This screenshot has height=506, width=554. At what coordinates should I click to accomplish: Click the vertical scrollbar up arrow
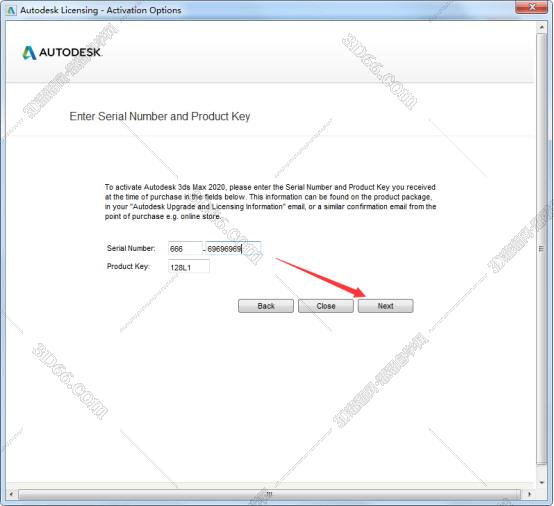pos(542,27)
